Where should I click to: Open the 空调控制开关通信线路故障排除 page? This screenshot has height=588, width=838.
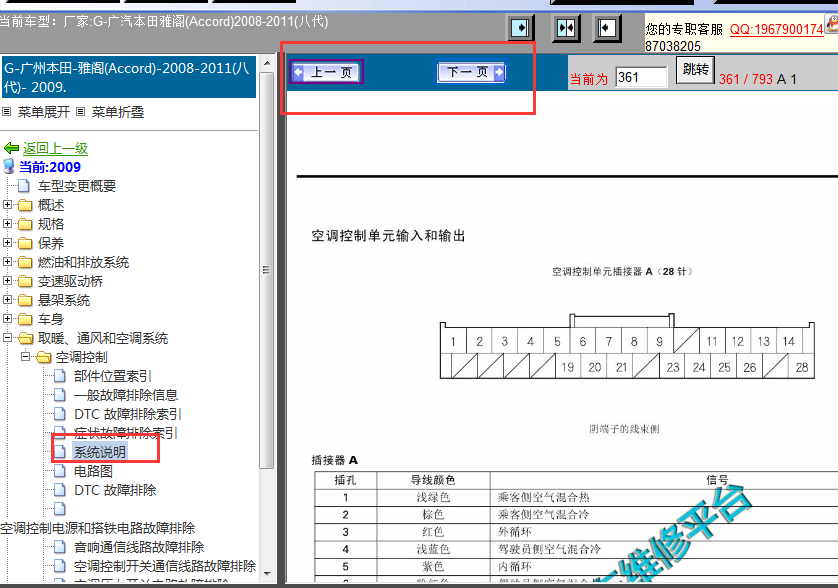coord(165,566)
